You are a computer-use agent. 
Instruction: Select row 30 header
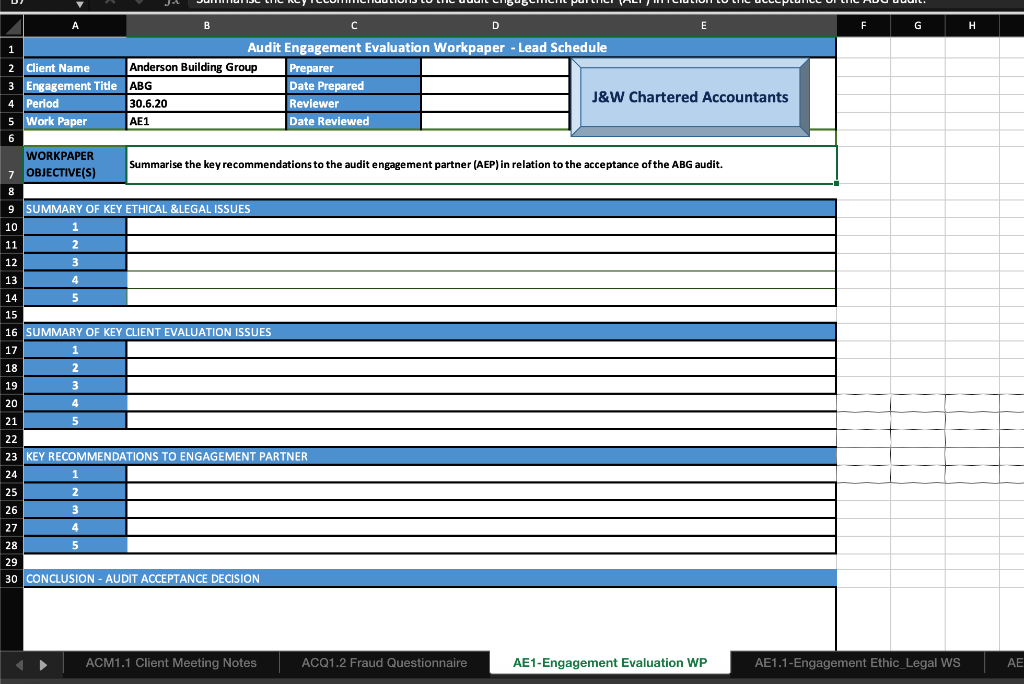[x=11, y=579]
